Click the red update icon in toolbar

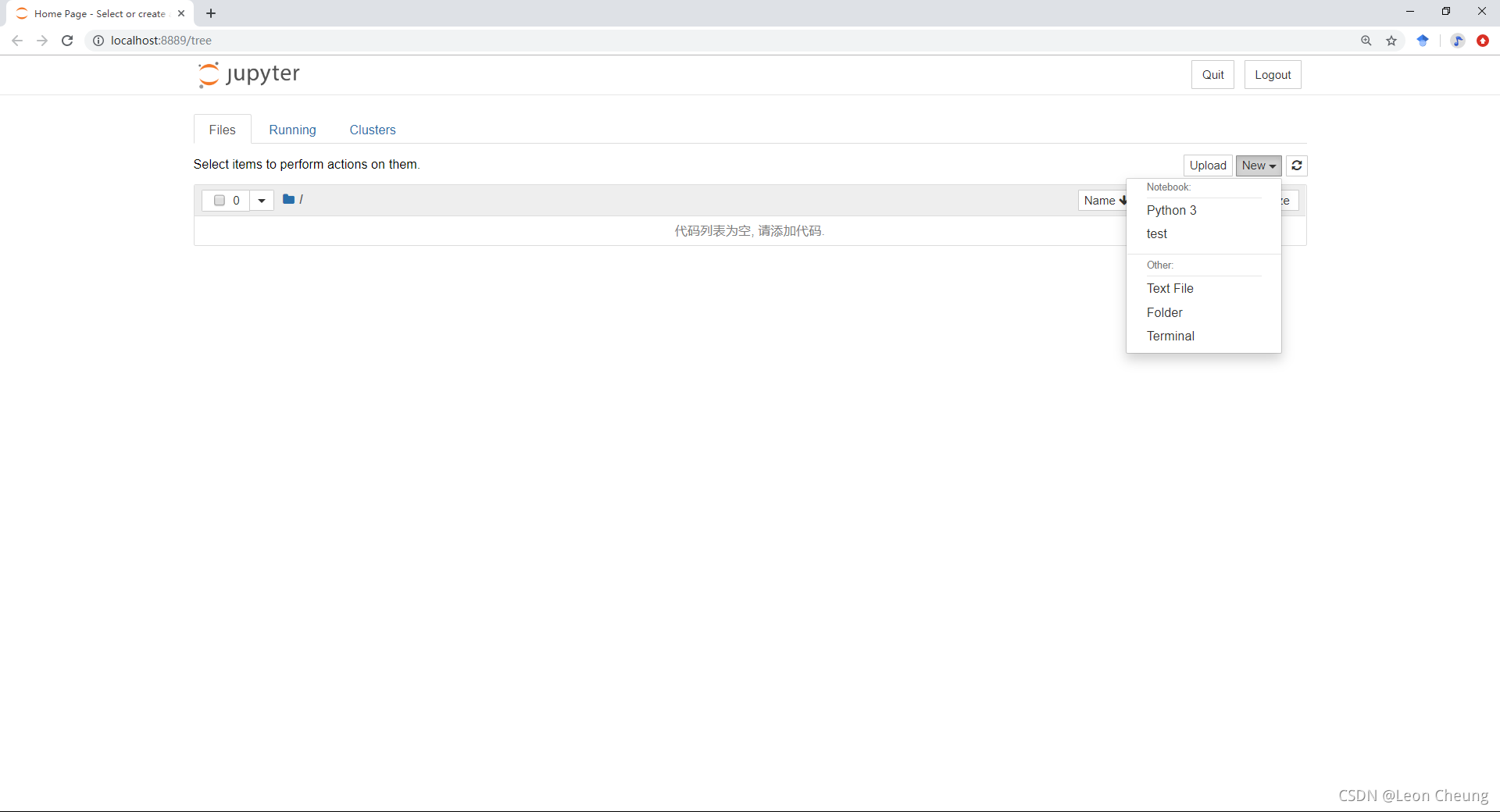point(1483,41)
